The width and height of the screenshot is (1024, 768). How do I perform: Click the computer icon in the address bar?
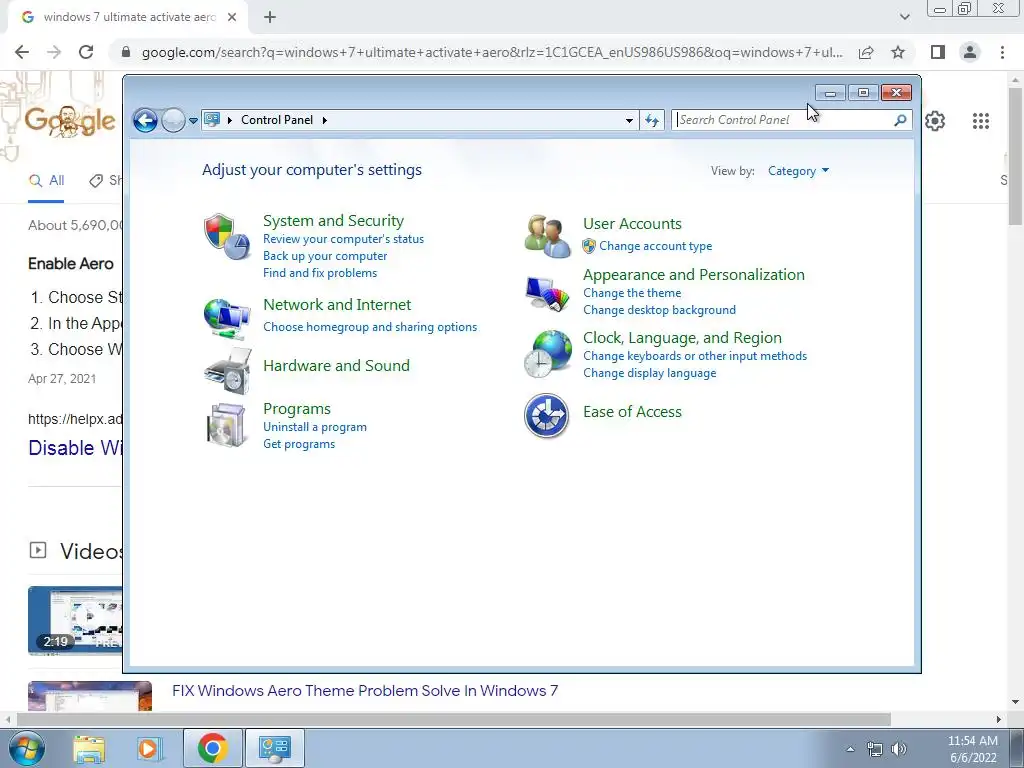[x=212, y=120]
